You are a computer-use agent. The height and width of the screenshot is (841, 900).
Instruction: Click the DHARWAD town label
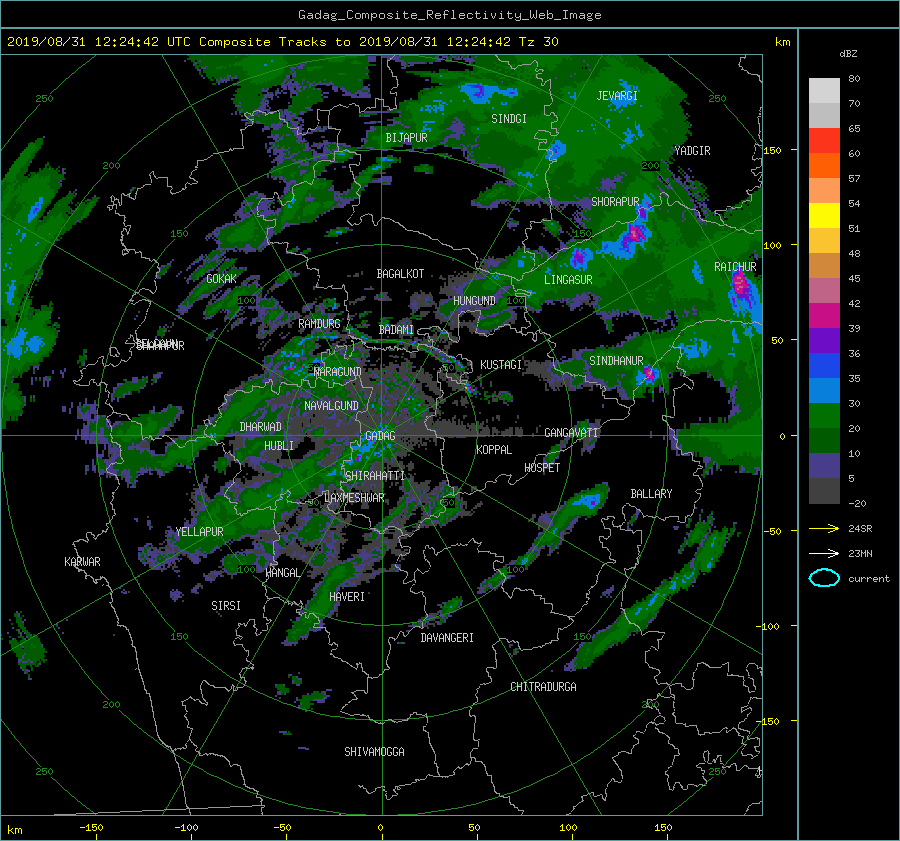(x=260, y=427)
